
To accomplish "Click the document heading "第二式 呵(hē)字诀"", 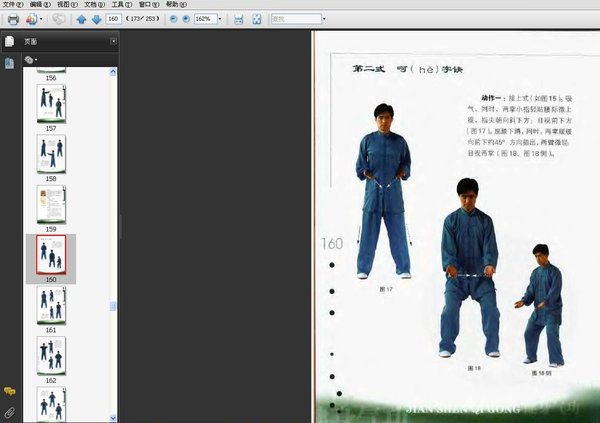I will tap(408, 69).
